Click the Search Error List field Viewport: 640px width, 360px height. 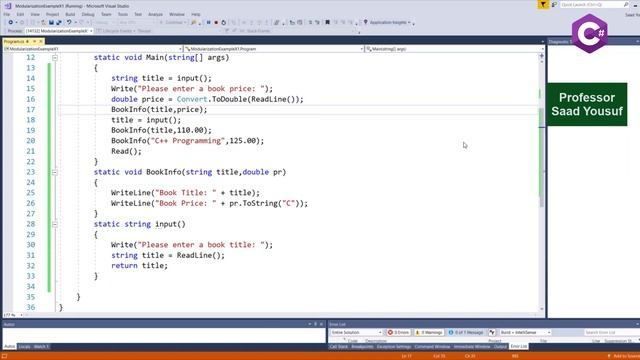[x=611, y=332]
